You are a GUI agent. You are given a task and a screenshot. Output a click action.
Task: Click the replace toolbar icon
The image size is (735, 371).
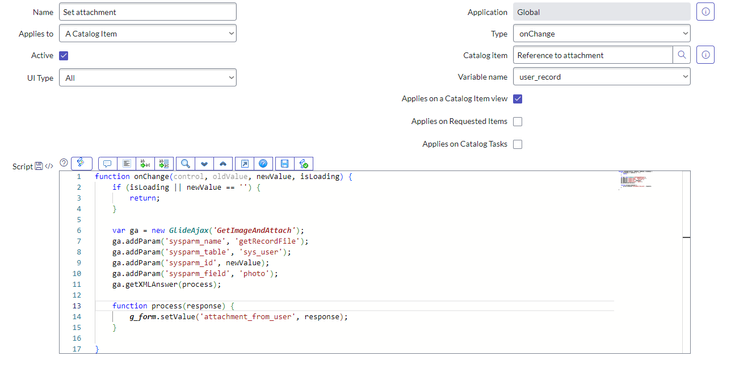145,163
